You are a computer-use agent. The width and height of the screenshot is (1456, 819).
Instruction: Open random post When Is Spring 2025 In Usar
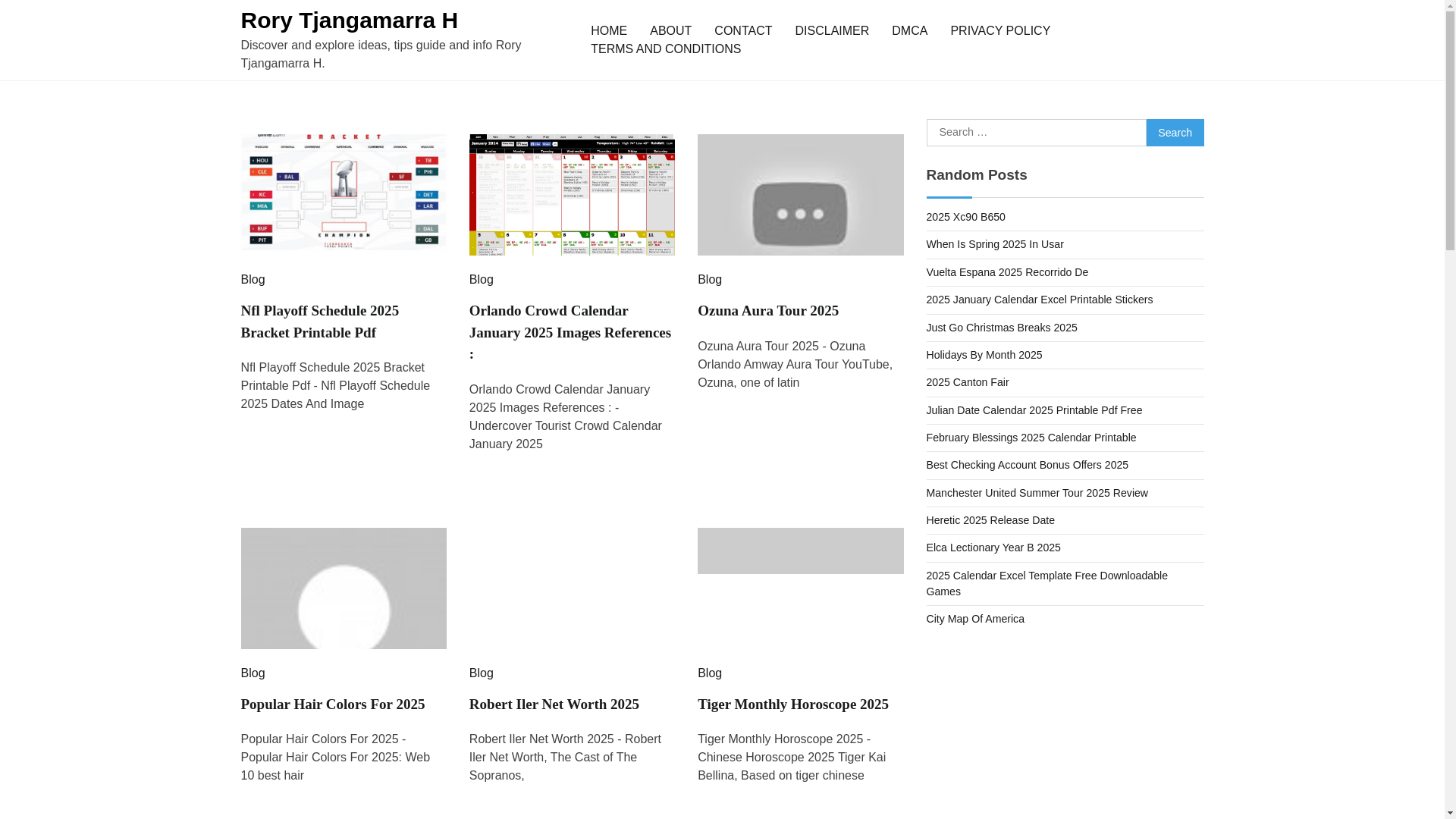coord(995,244)
